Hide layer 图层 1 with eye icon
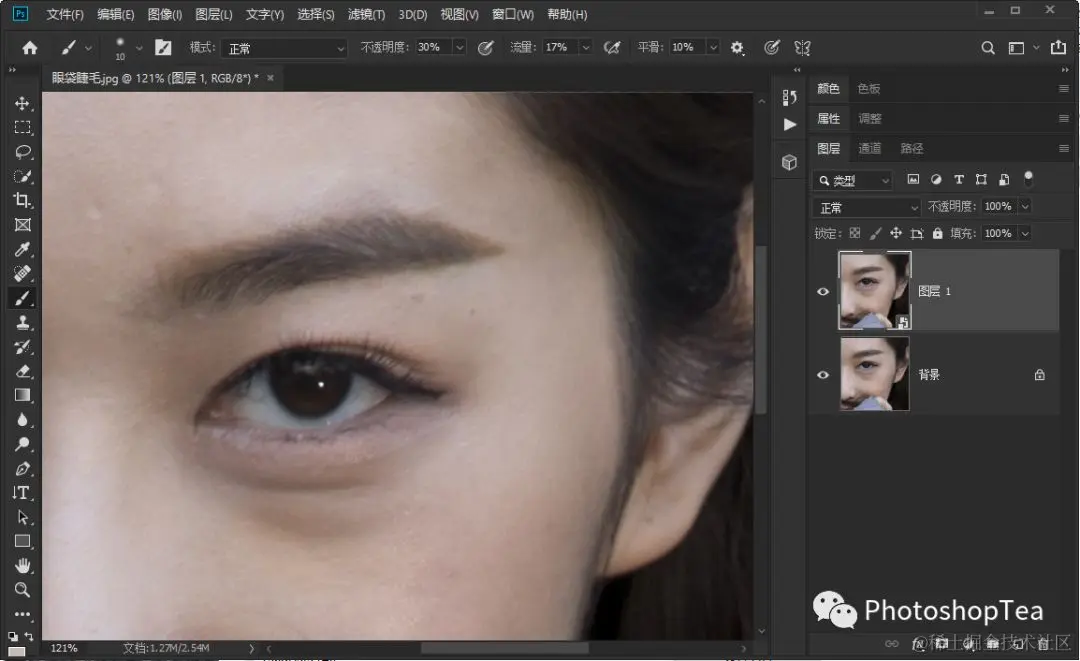1080x661 pixels. [x=823, y=291]
